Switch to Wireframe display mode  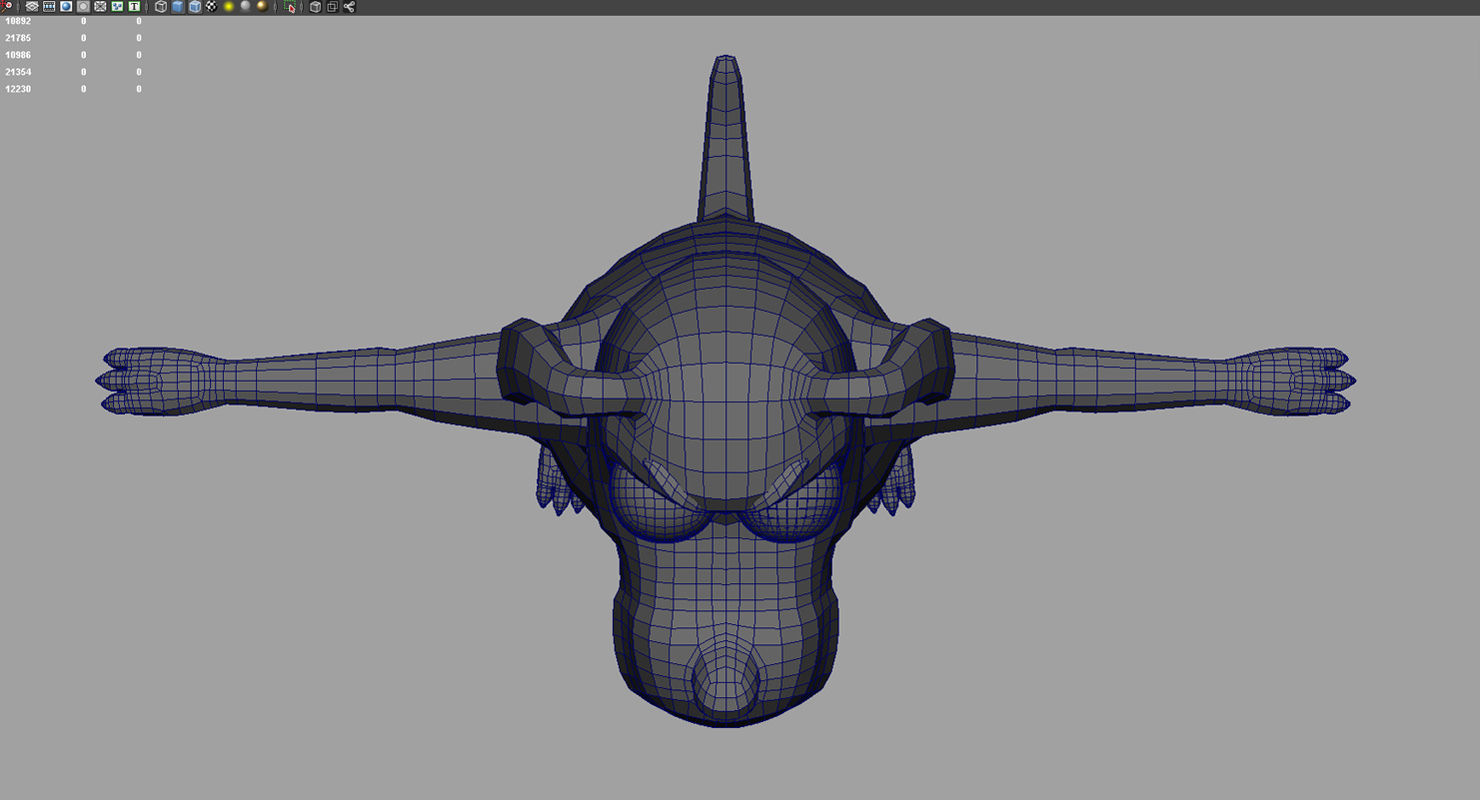[161, 7]
